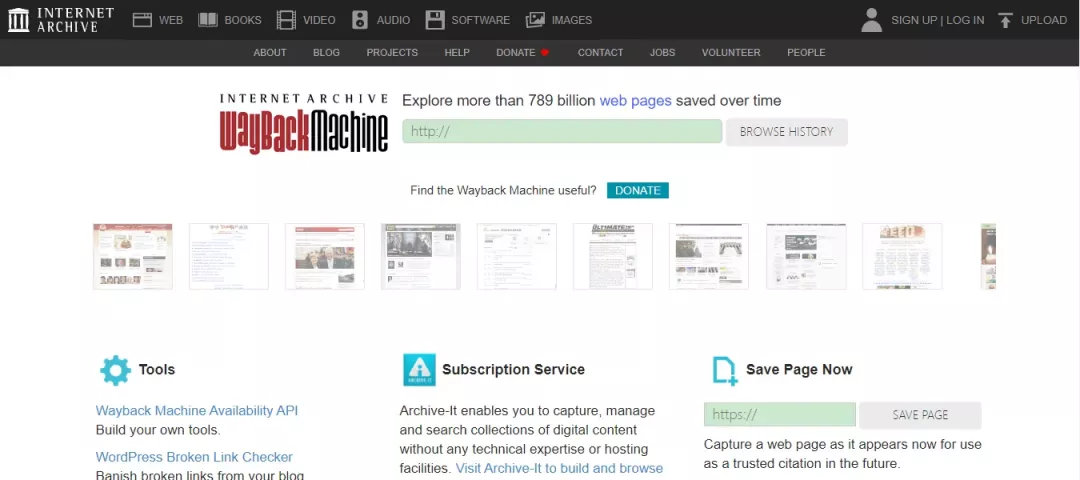Viewport: 1080px width, 480px height.
Task: Open the About menu item
Action: coord(270,52)
